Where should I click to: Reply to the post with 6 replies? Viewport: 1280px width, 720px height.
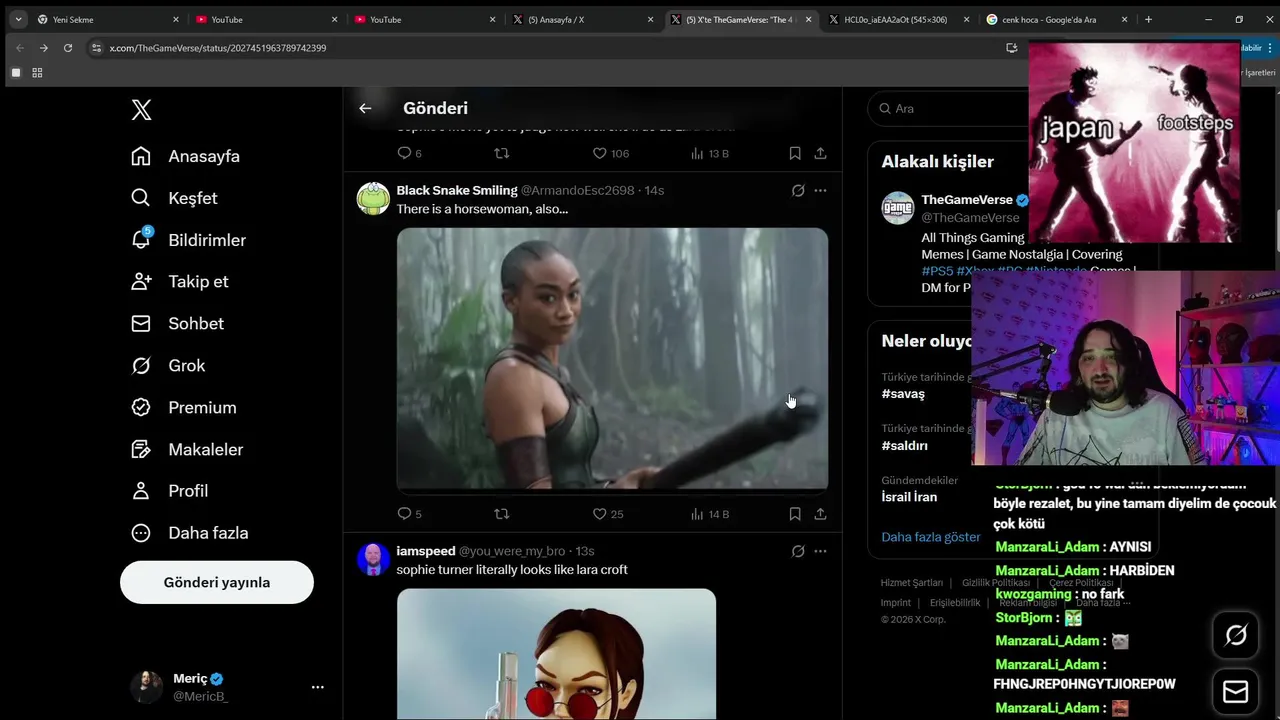click(x=405, y=153)
